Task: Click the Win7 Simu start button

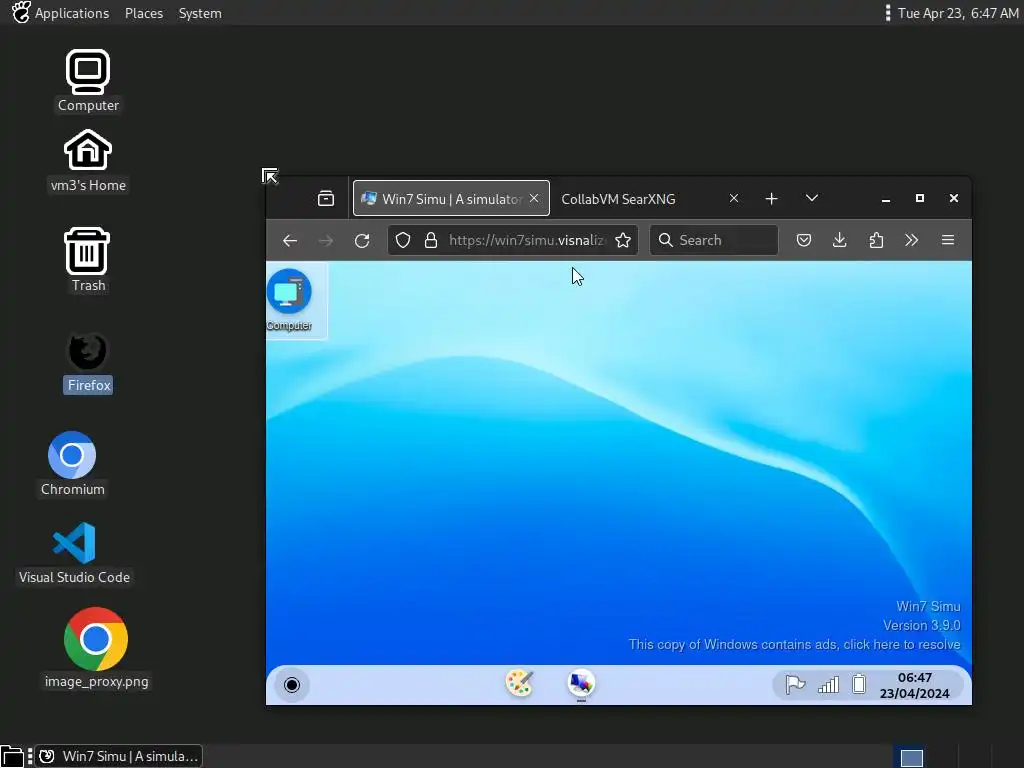Action: coord(292,684)
